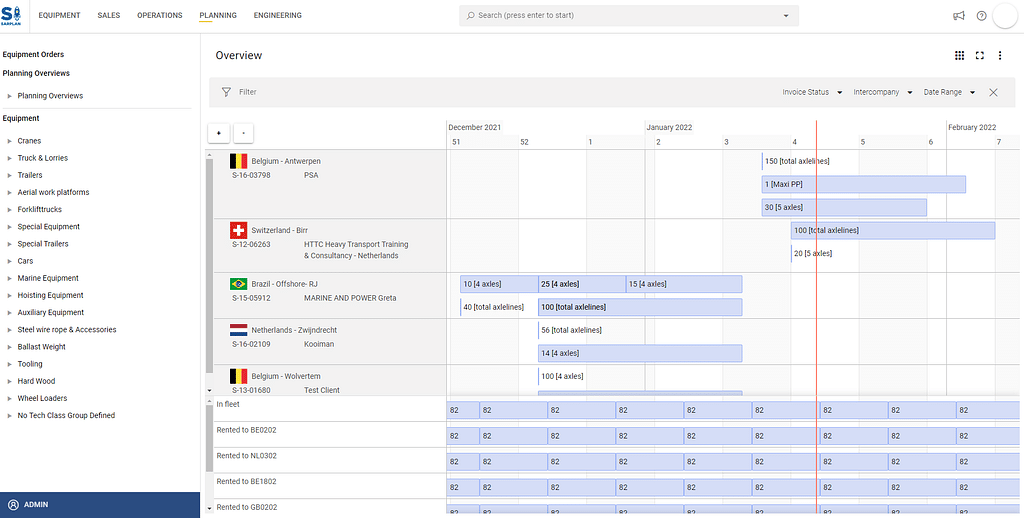The width and height of the screenshot is (1024, 518).
Task: Click the minus zoom-out button
Action: [243, 133]
